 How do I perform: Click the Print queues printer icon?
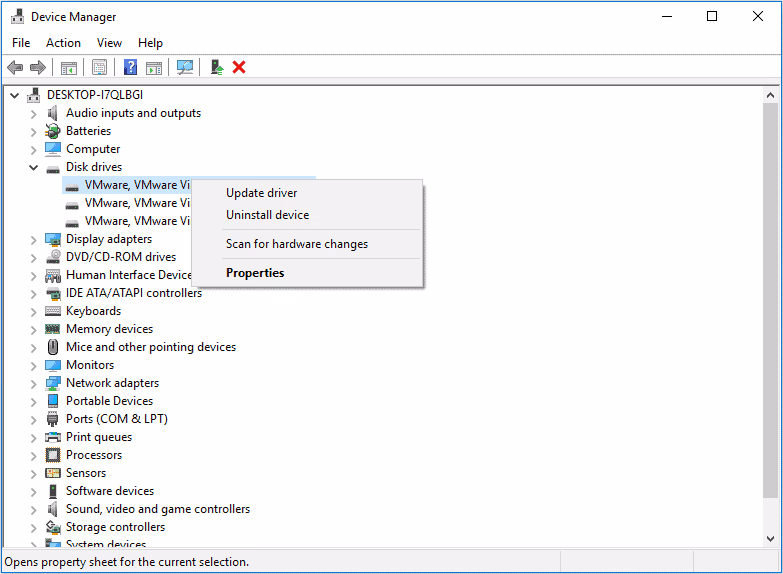pyautogui.click(x=53, y=437)
